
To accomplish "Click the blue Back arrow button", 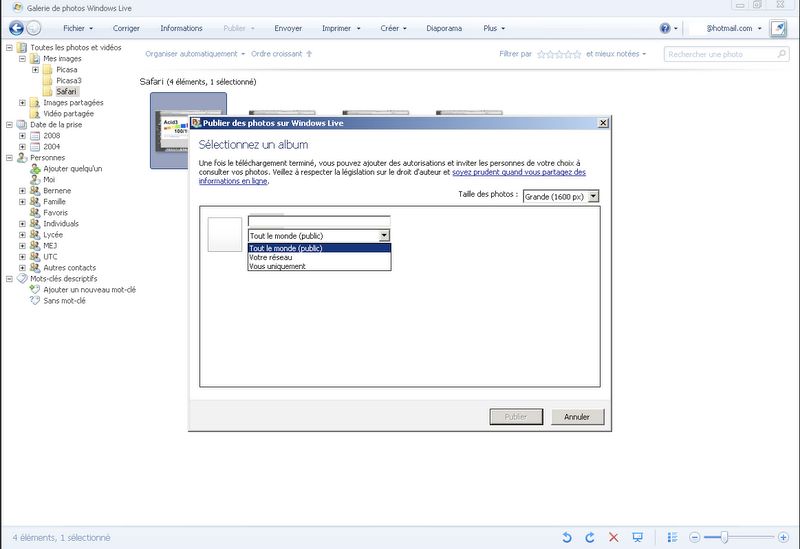I will [x=16, y=28].
